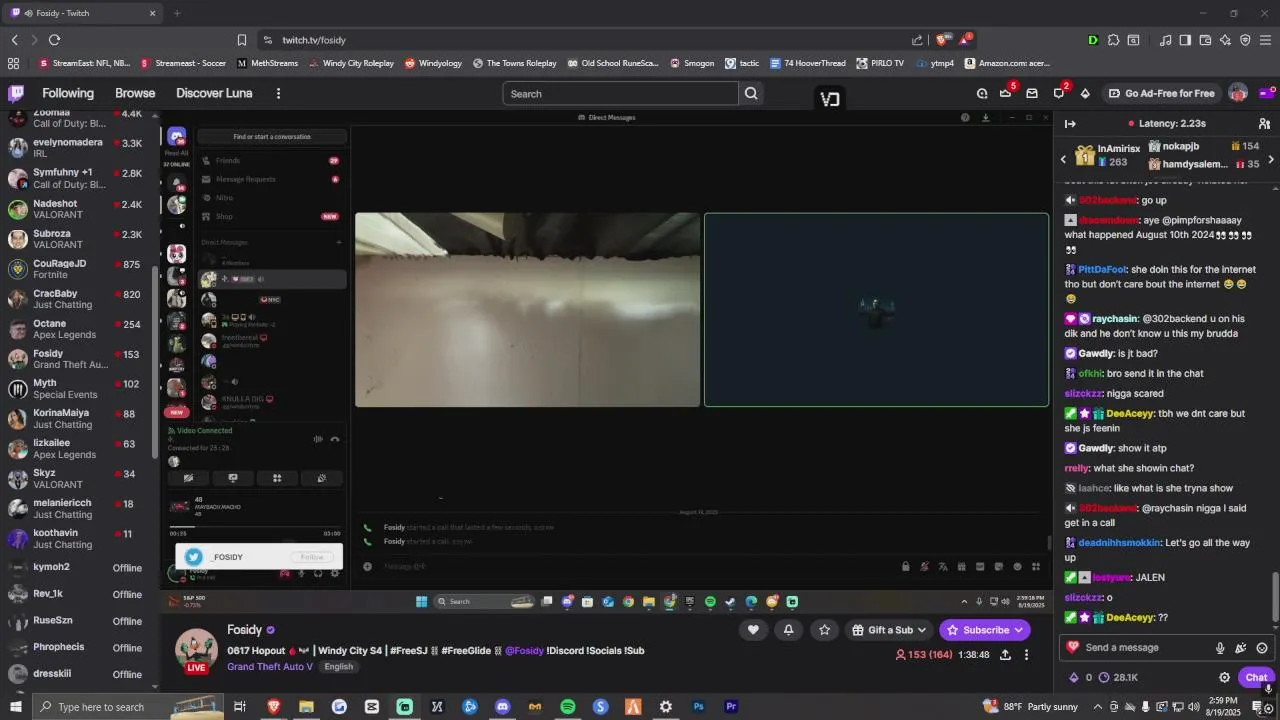The height and width of the screenshot is (720, 1280).
Task: Open the Brave browser hamburger menu
Action: point(1265,40)
